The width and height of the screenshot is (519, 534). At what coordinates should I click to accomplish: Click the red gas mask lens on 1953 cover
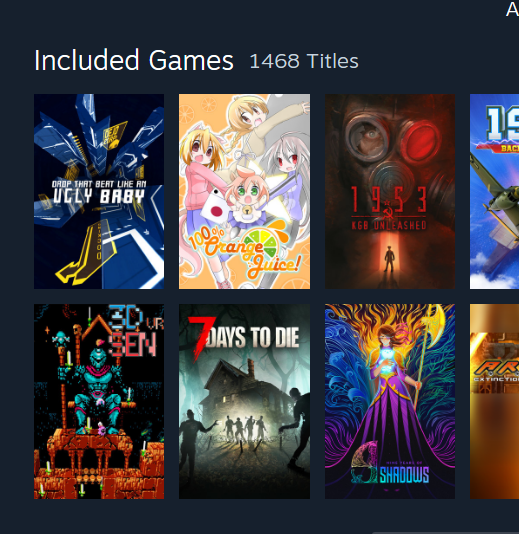tap(422, 140)
